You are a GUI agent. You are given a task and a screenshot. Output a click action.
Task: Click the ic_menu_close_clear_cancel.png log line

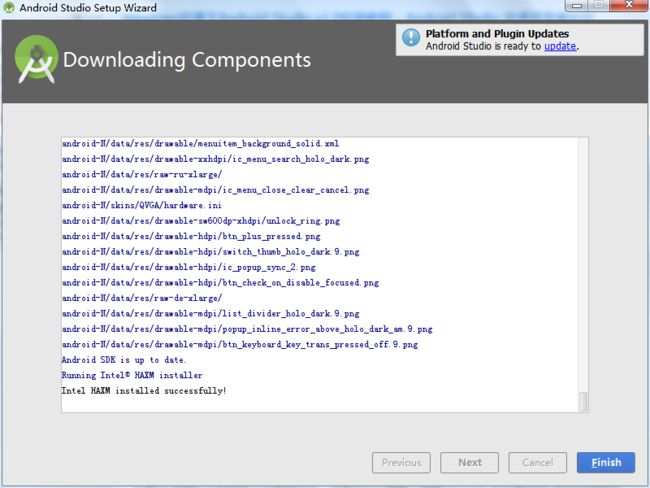(215, 190)
